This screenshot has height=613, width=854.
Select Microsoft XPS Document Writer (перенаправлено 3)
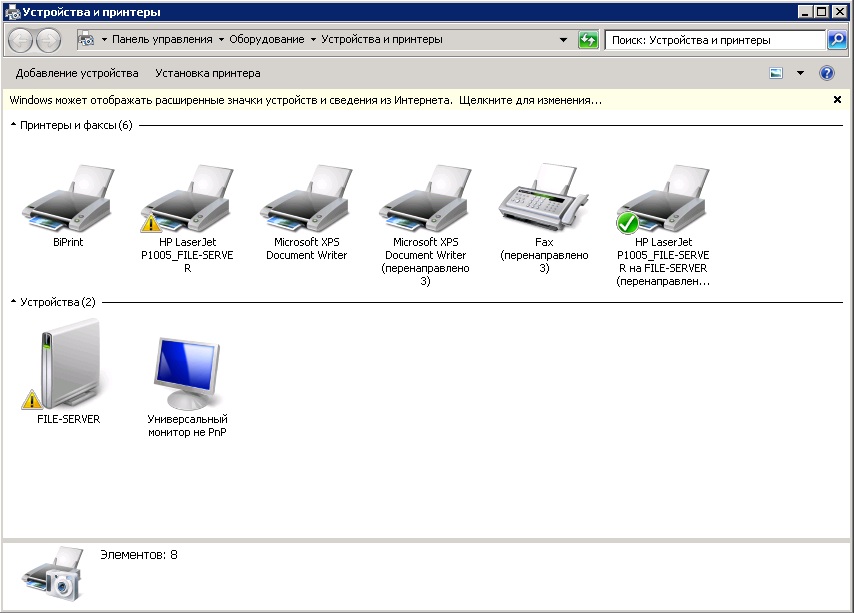425,198
